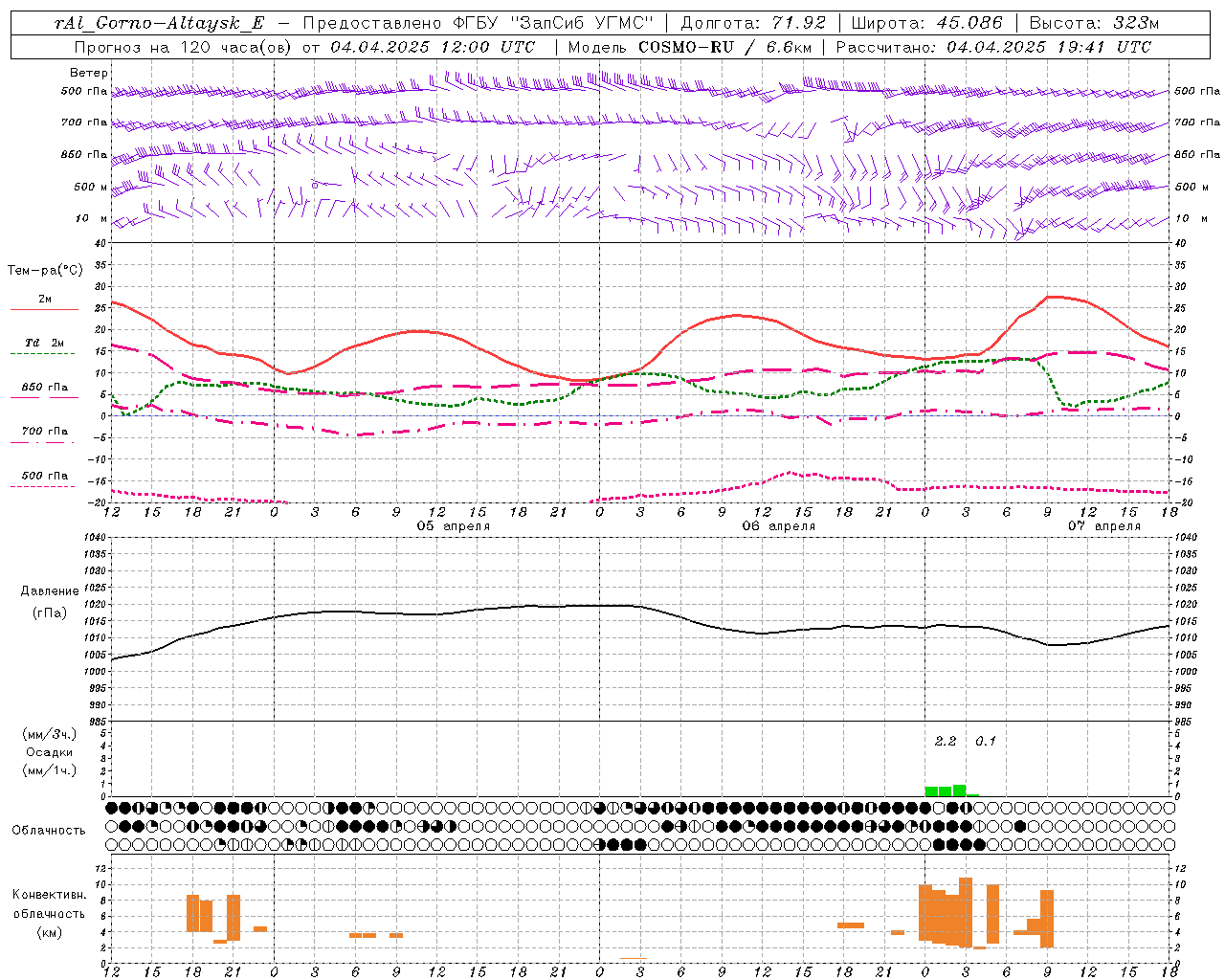This screenshot has height=980, width=1225.
Task: Click the Долгота: 71.92 value
Action: [752, 23]
